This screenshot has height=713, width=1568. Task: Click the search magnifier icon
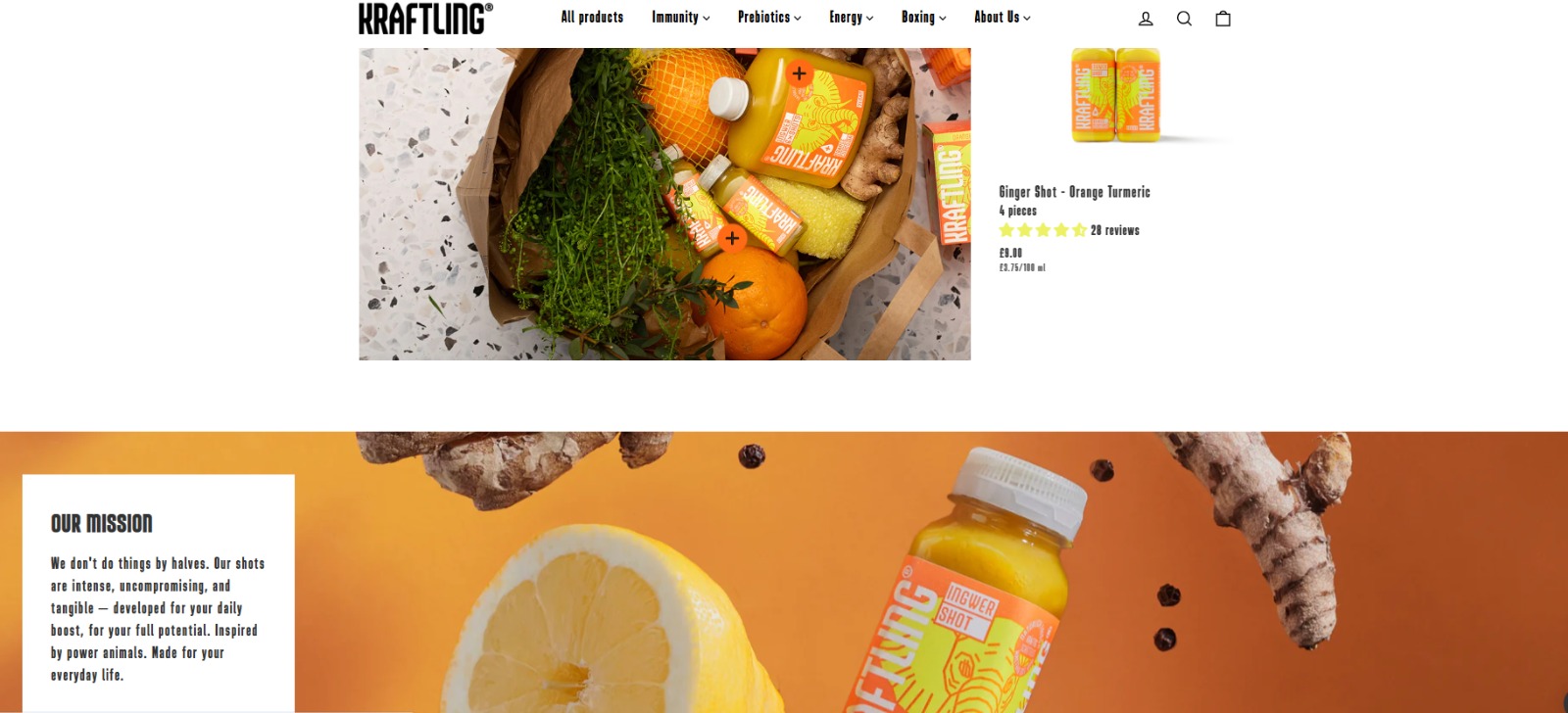point(1184,19)
